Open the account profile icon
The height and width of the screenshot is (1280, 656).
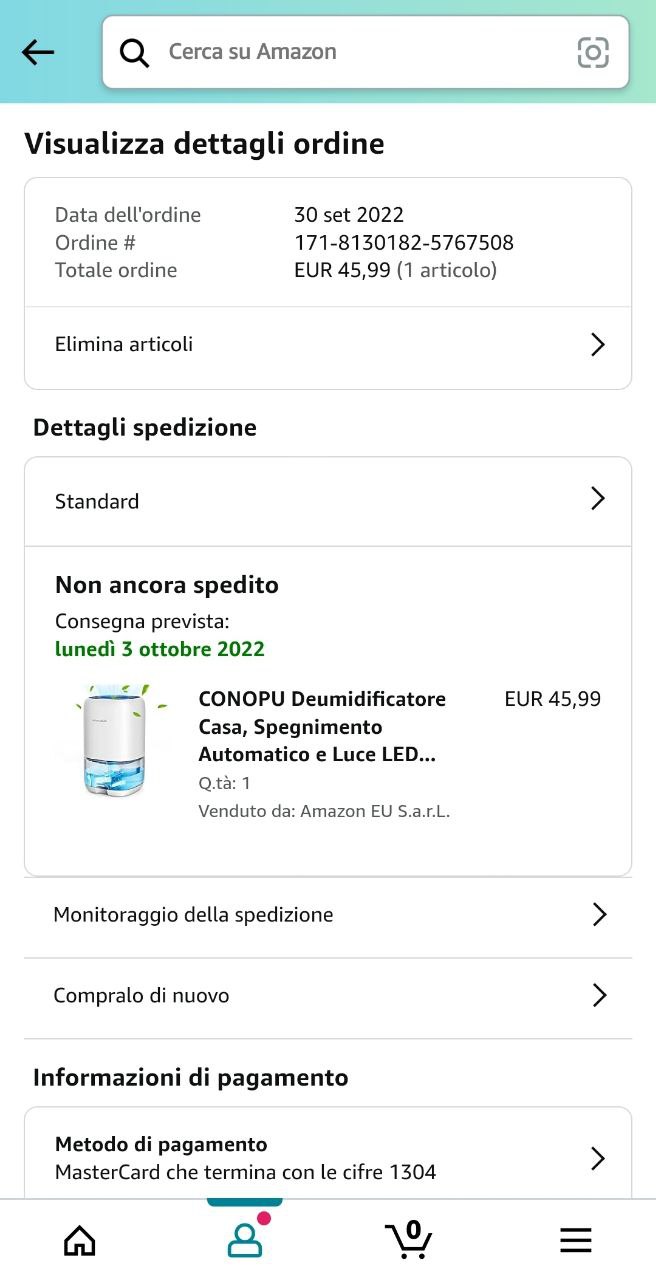click(x=244, y=1240)
